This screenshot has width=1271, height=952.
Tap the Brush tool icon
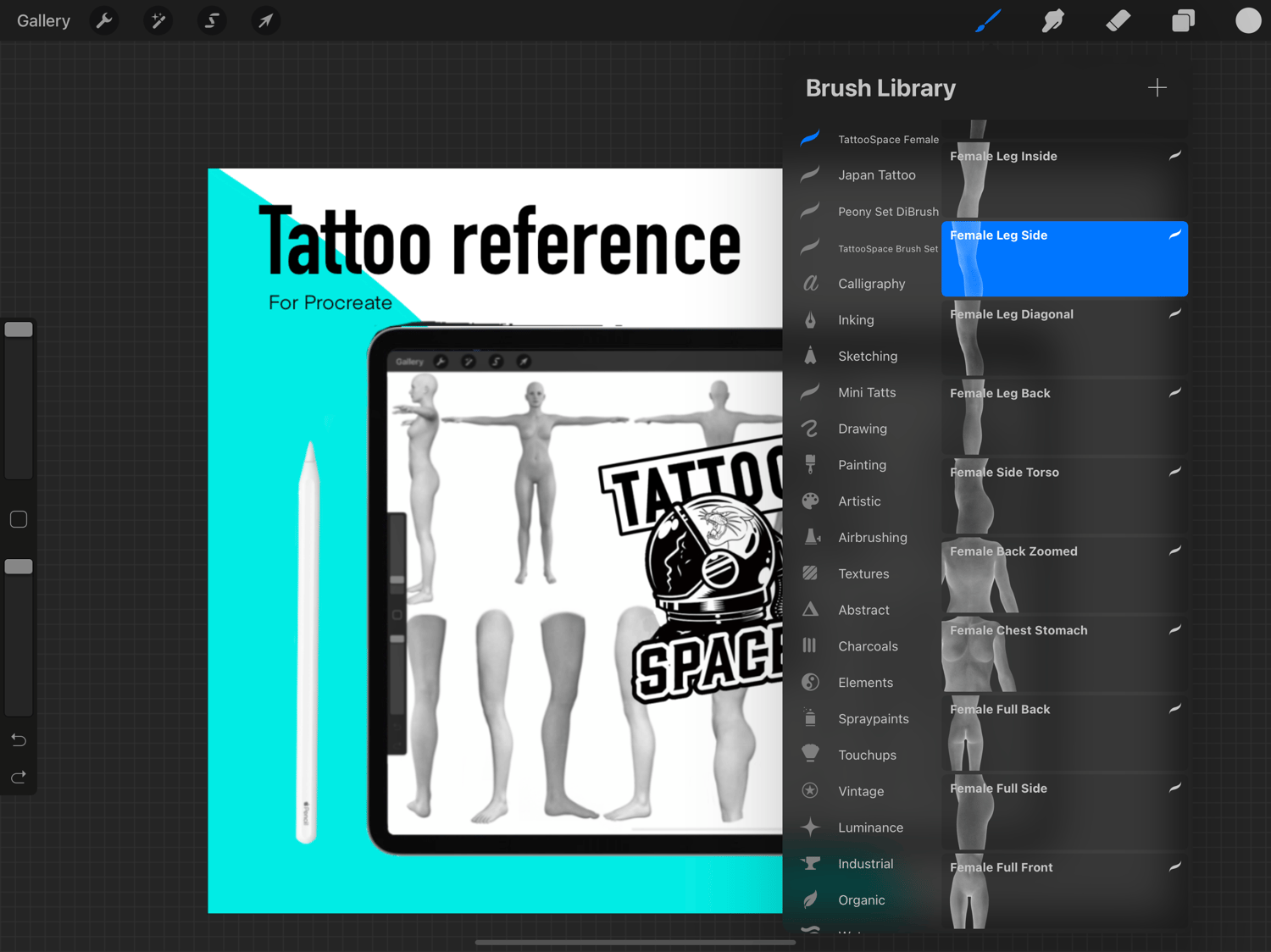(x=988, y=20)
